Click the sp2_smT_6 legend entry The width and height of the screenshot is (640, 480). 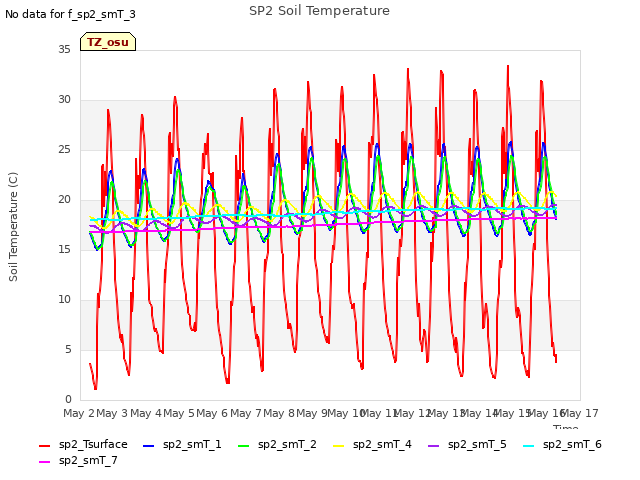point(562,444)
